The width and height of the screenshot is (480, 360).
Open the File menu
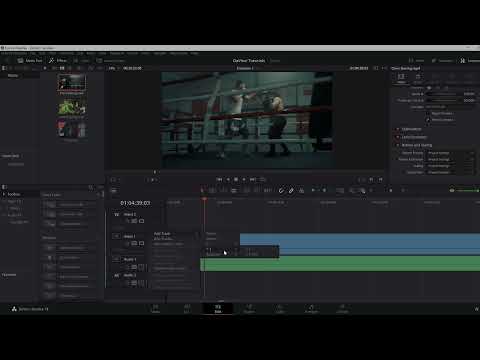(32, 53)
